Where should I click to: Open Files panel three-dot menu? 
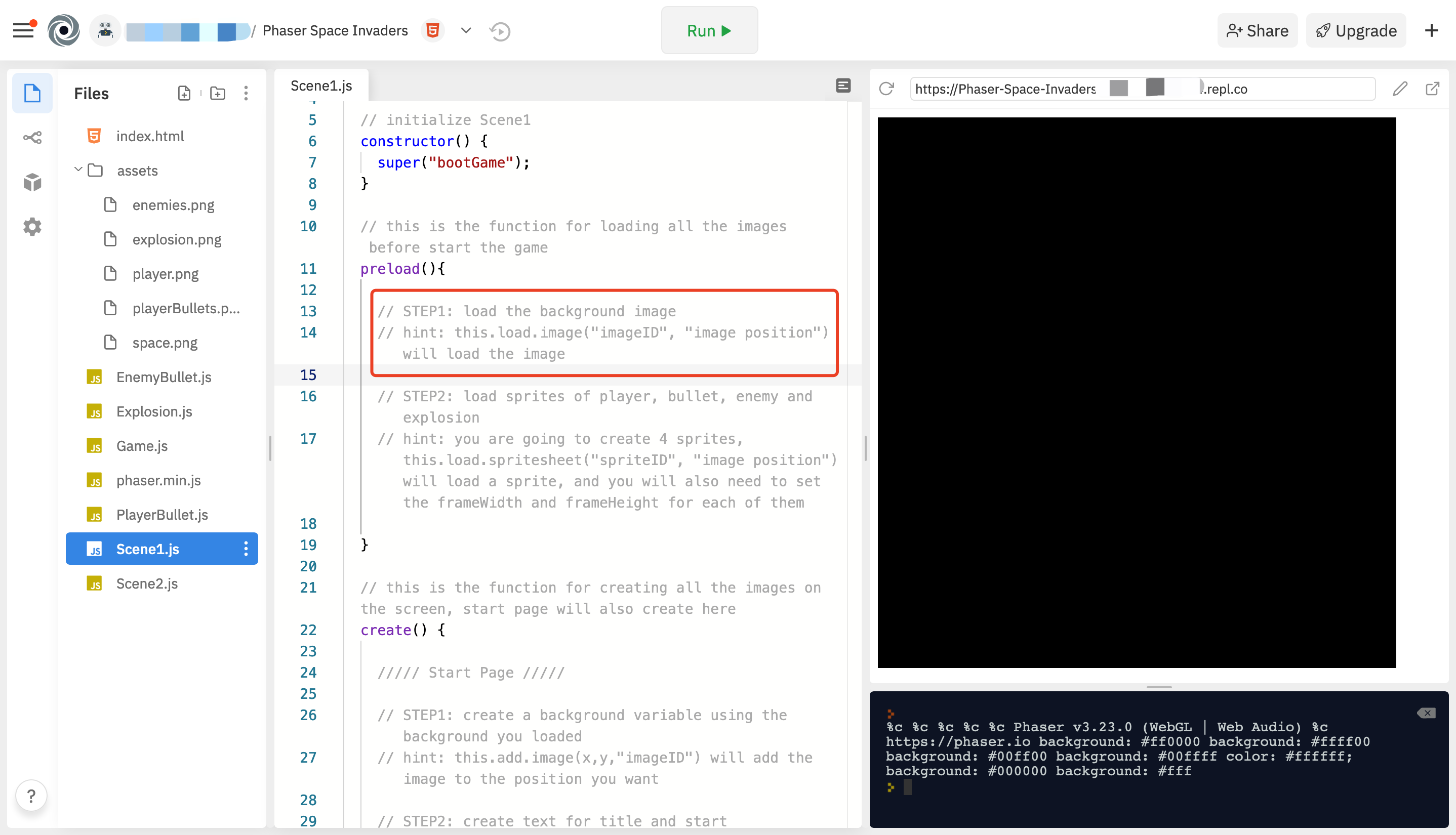pos(246,93)
